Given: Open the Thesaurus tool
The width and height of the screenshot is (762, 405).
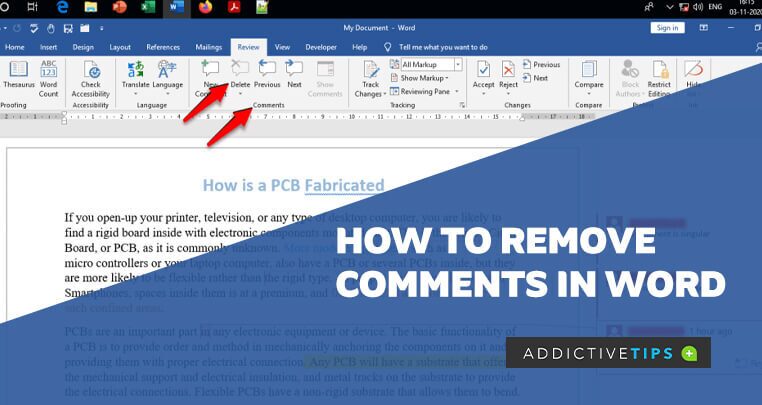Looking at the screenshot, I should [x=19, y=75].
